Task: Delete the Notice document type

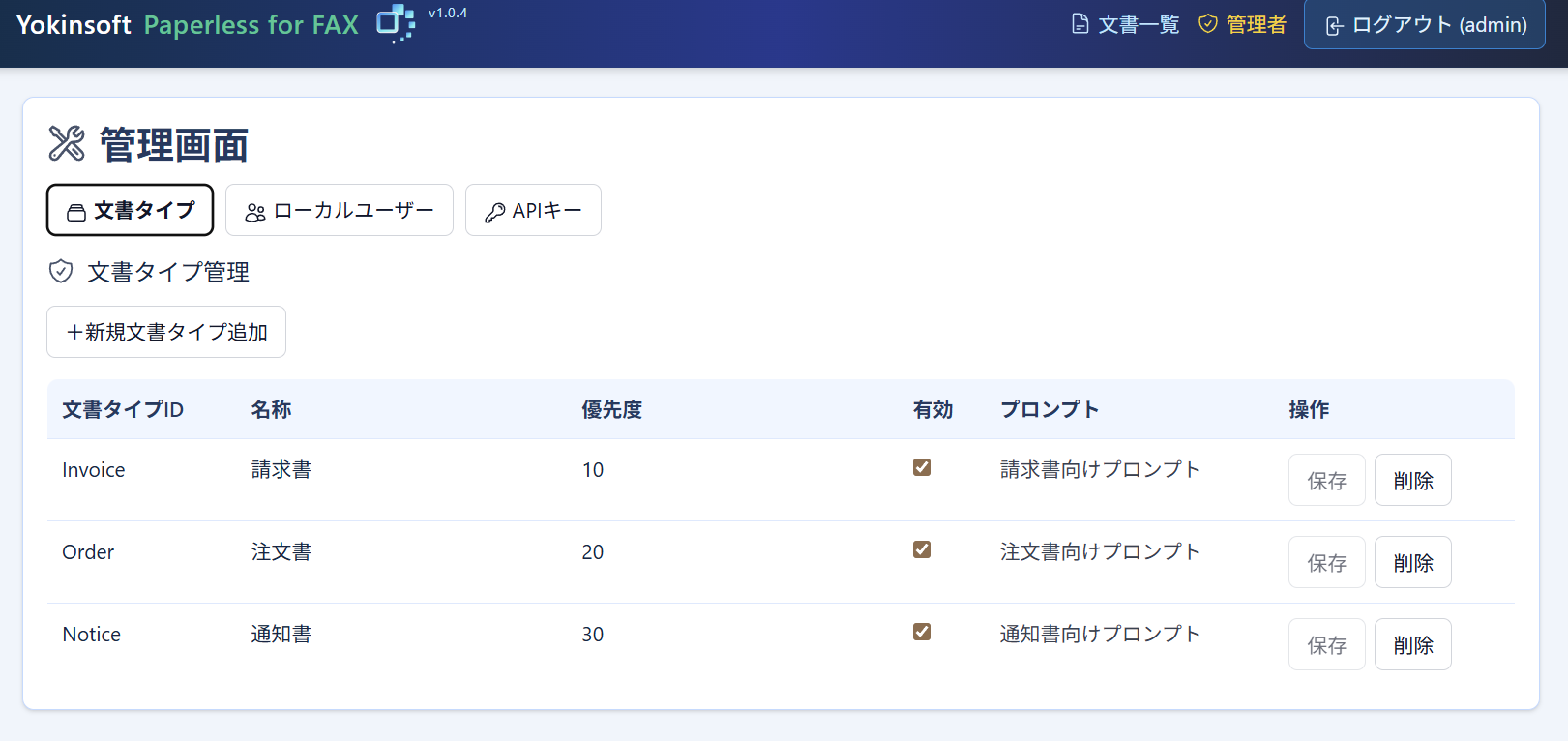Action: (x=1412, y=645)
